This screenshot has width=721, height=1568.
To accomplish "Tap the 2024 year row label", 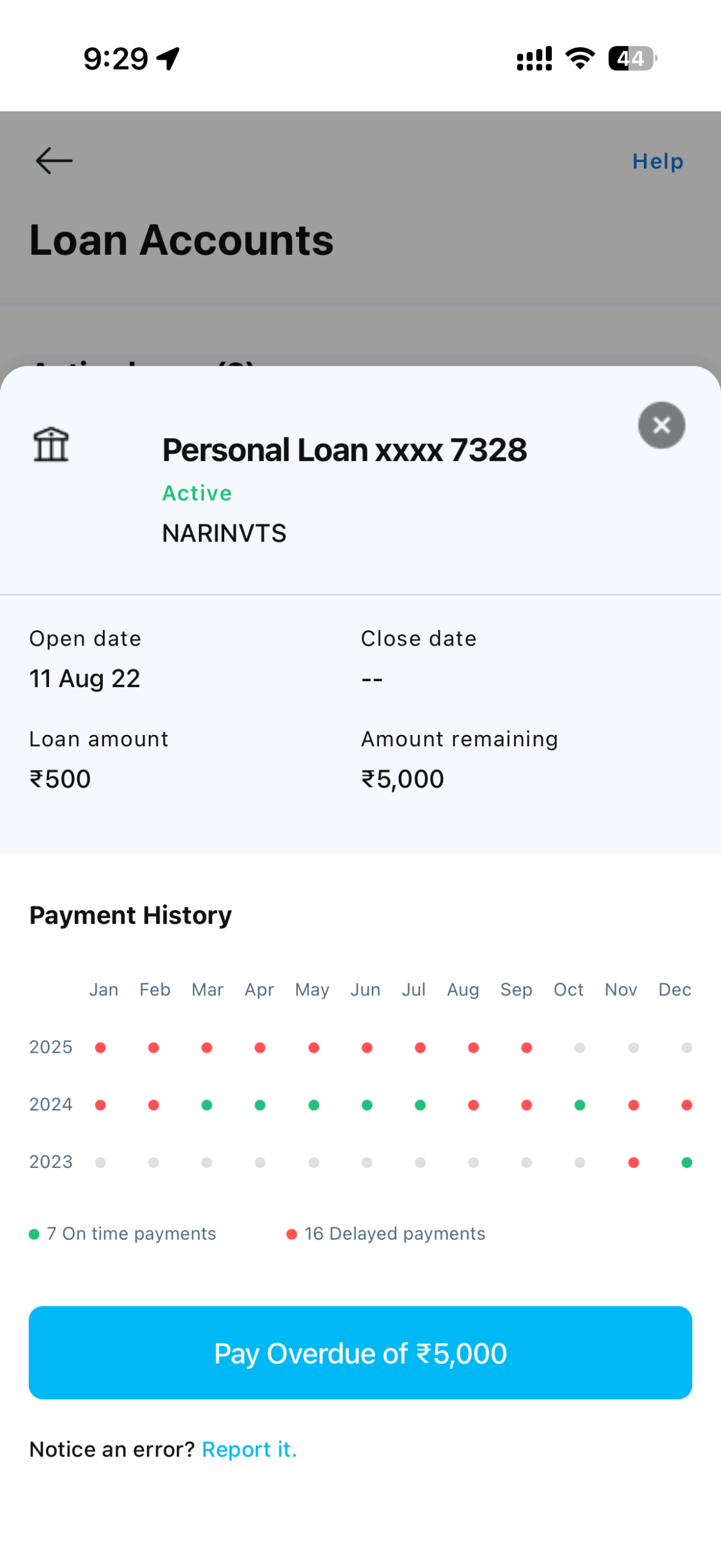I will pyautogui.click(x=51, y=1104).
